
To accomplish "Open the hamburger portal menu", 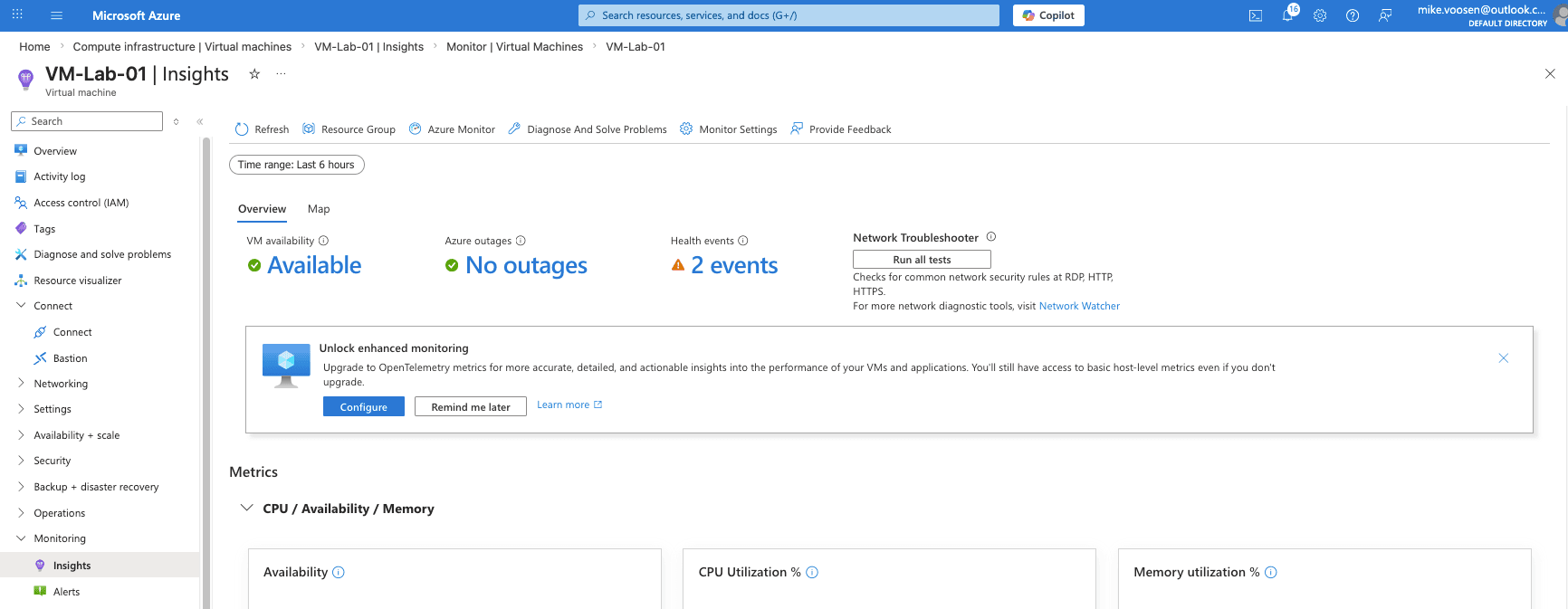I will click(56, 15).
